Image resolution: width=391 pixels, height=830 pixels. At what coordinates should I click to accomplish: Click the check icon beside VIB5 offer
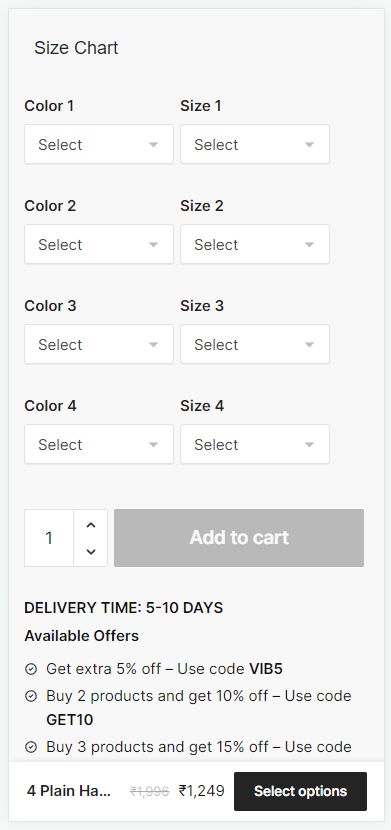pos(31,670)
